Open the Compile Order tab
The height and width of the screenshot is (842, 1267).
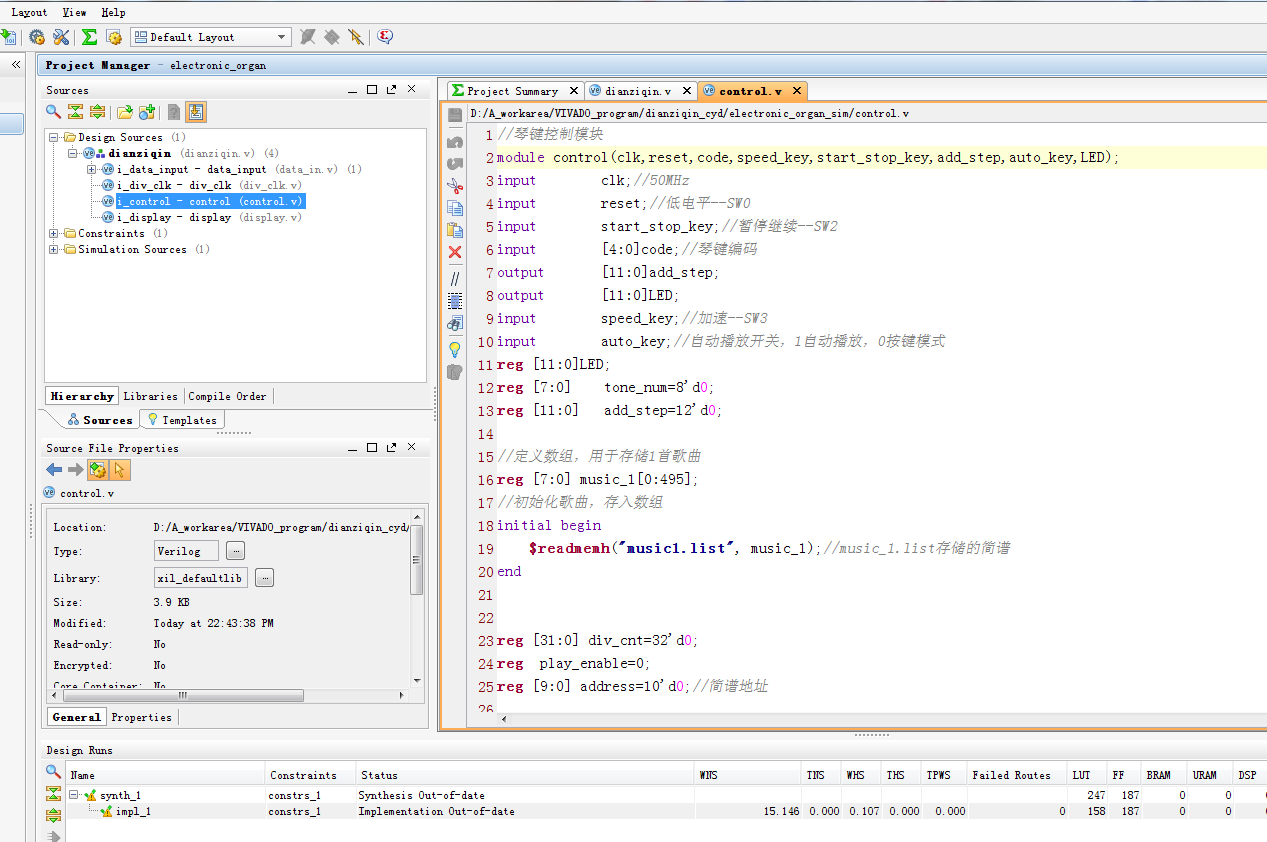[227, 396]
